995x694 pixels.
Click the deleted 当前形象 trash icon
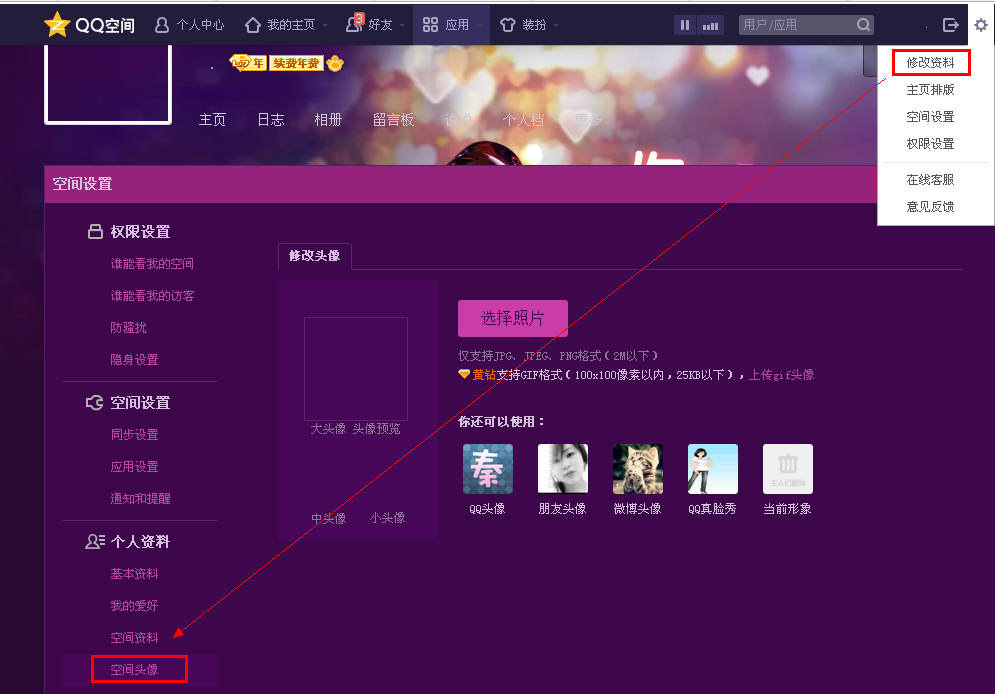tap(787, 468)
